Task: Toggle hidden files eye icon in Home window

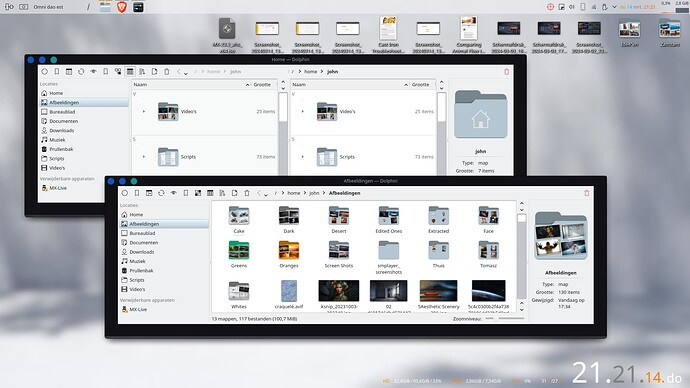Action: click(x=93, y=71)
